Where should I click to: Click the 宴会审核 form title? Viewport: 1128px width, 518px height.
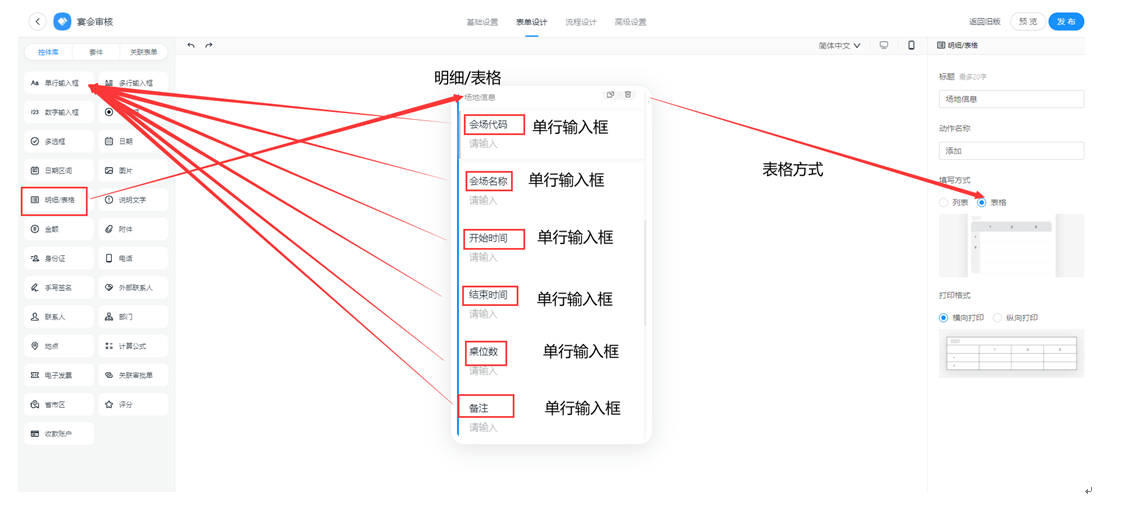point(94,22)
